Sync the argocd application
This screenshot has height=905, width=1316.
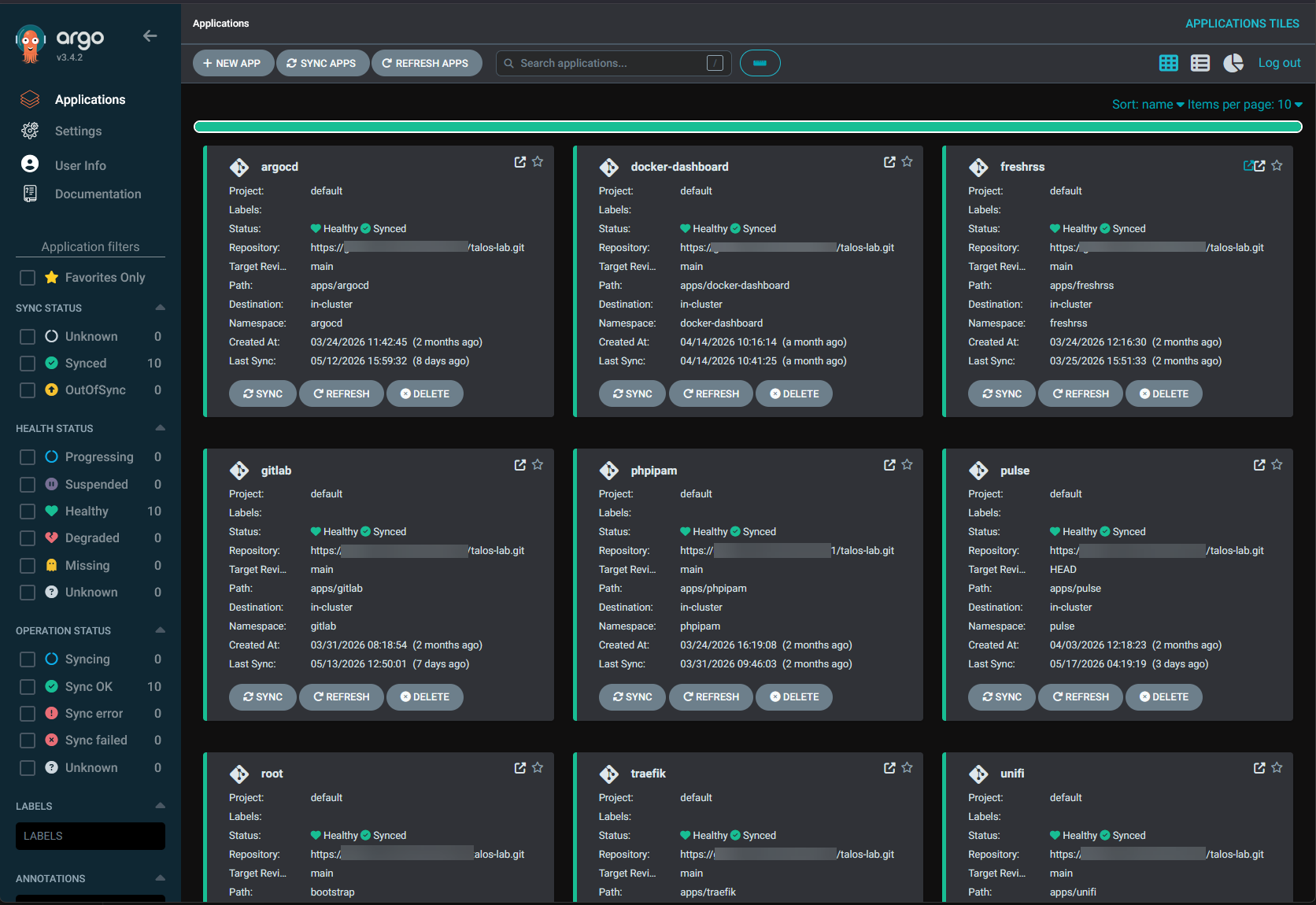click(263, 393)
